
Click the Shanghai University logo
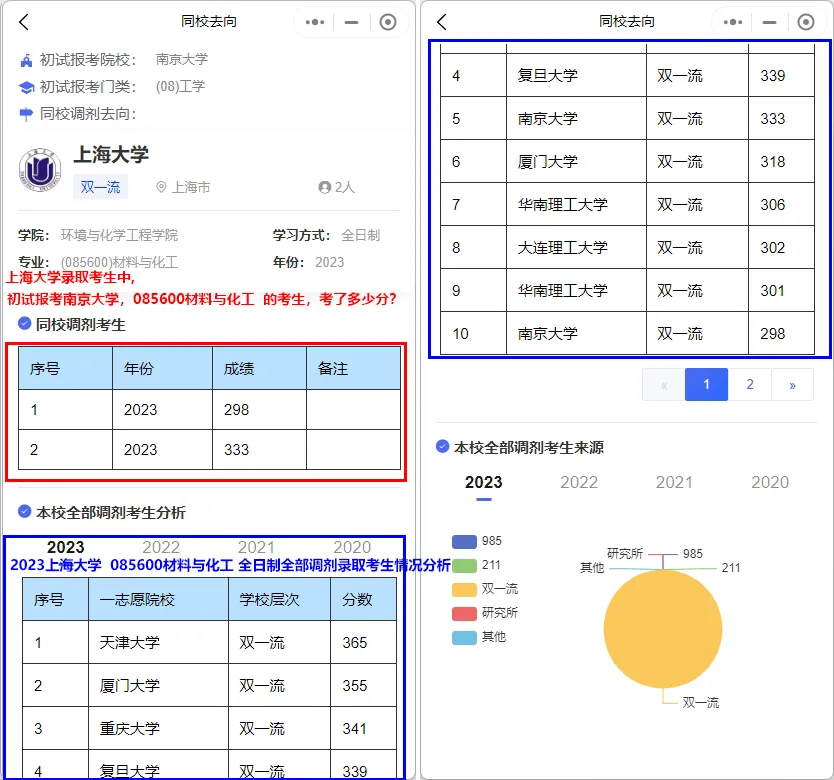coord(40,170)
